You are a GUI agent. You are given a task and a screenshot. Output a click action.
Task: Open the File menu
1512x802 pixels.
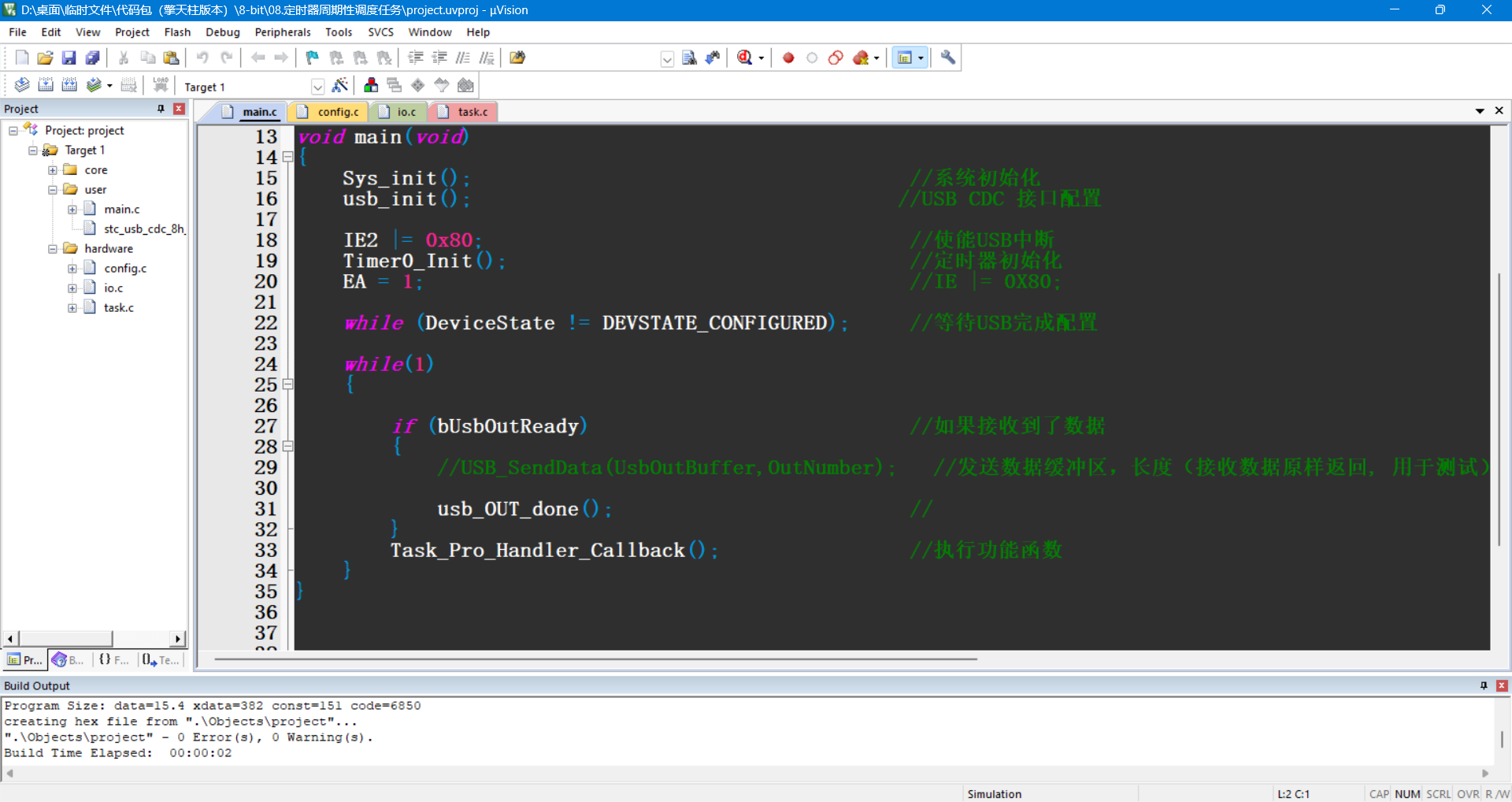17,32
